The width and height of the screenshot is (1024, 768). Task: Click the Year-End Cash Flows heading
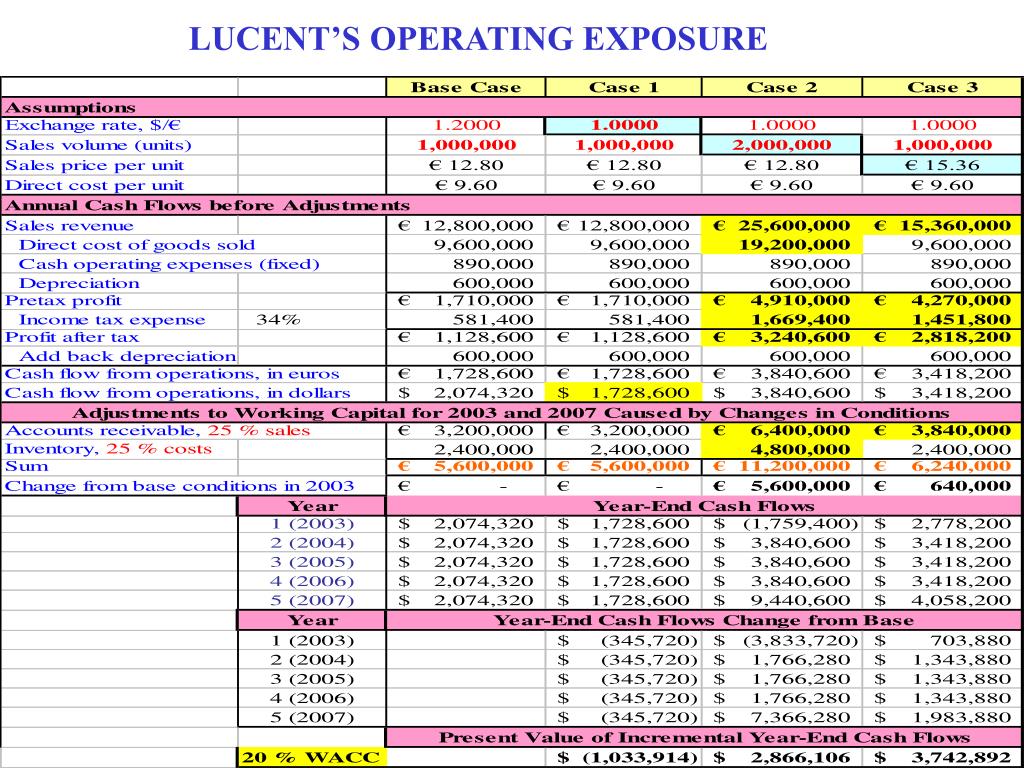click(x=704, y=506)
